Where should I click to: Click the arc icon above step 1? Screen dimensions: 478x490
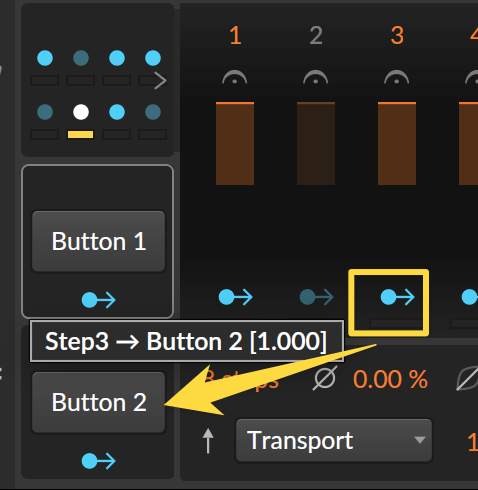235,77
